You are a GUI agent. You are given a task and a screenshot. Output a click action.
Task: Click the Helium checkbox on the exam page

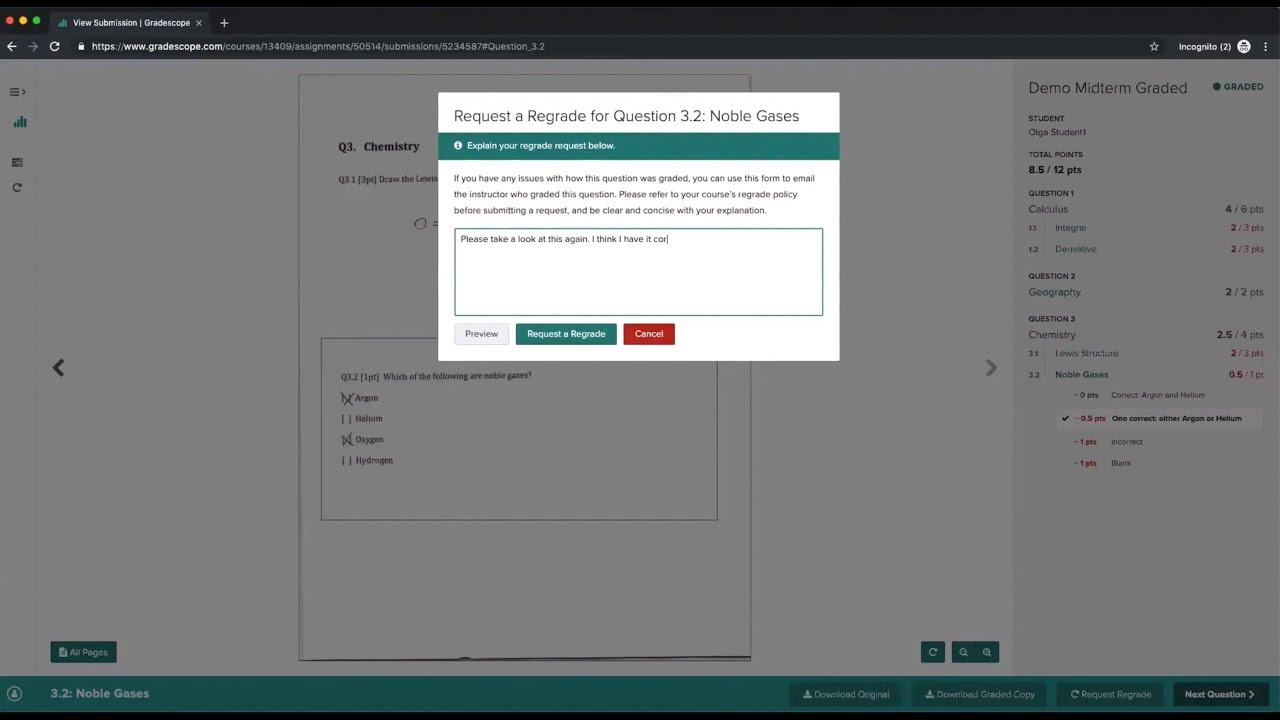click(347, 419)
